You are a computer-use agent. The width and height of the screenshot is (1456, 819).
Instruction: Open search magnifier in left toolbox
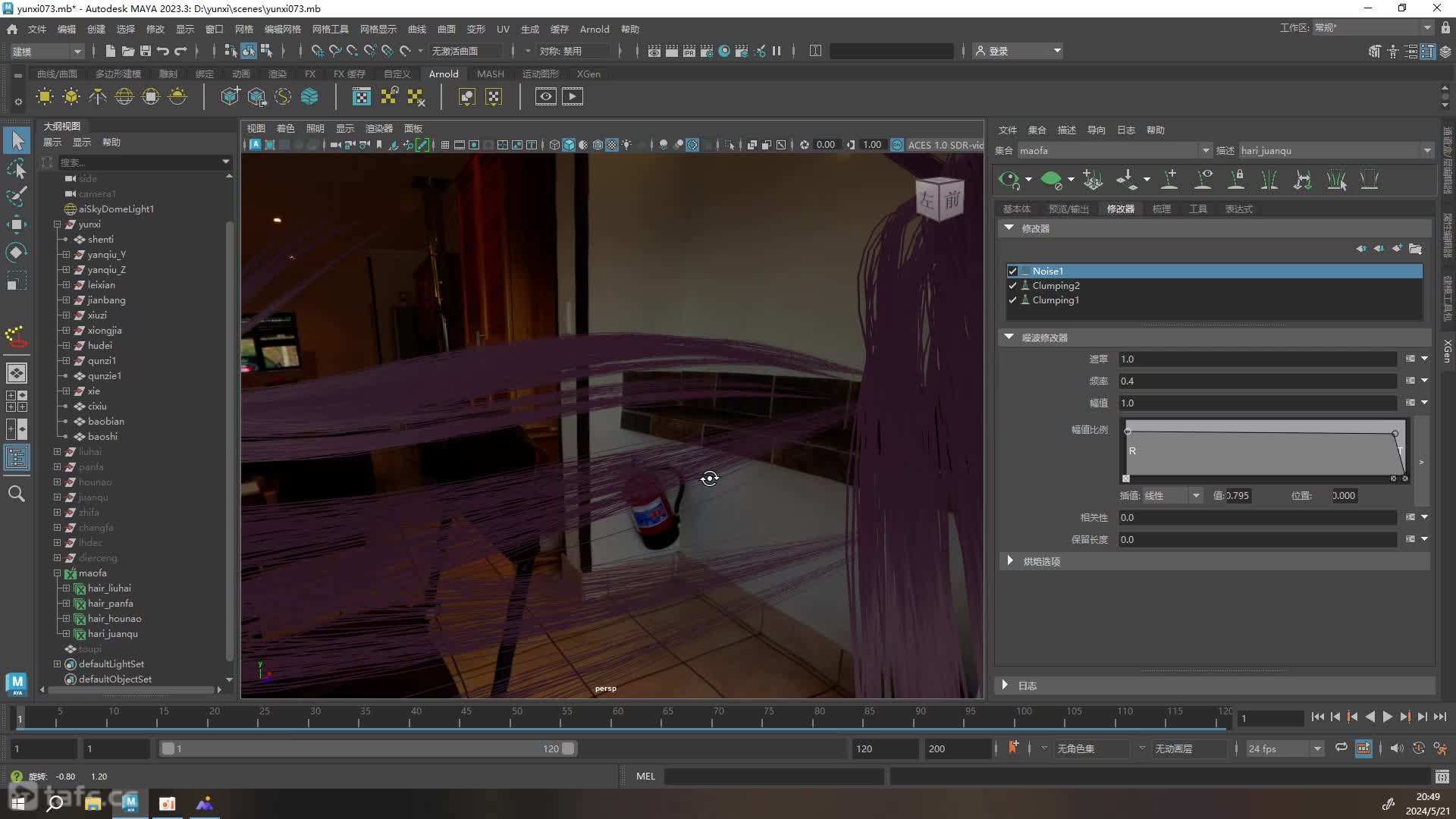17,494
